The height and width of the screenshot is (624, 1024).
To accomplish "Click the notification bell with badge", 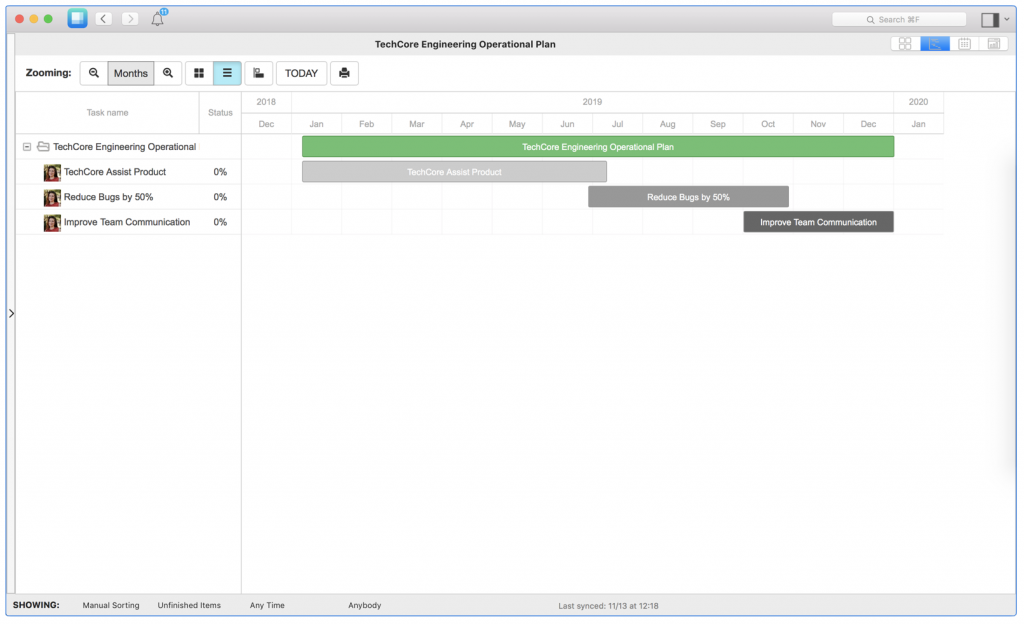I will point(157,18).
